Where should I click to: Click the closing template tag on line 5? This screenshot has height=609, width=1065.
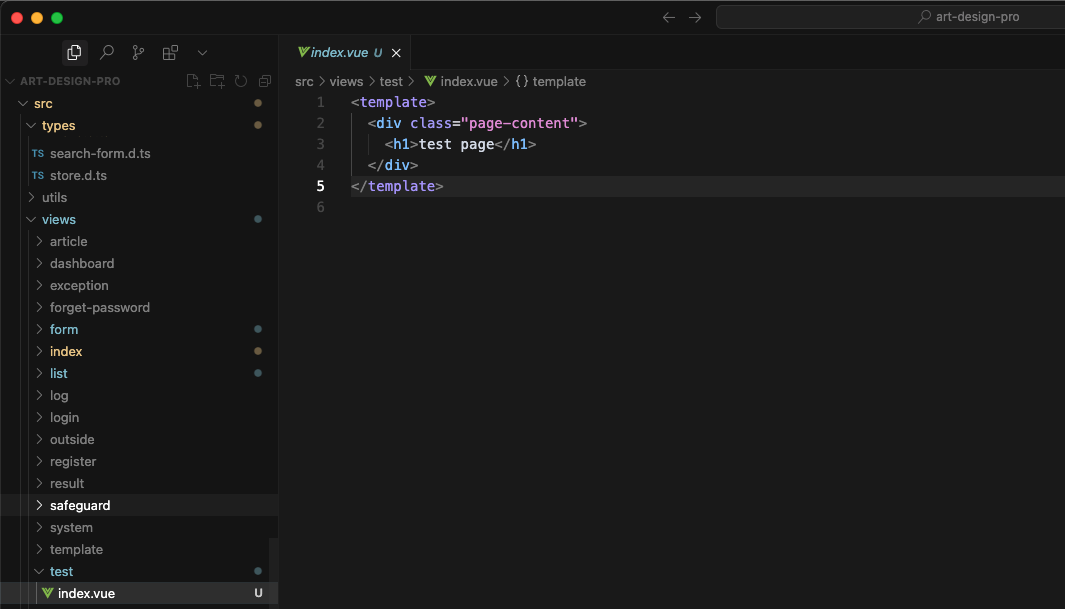point(397,187)
